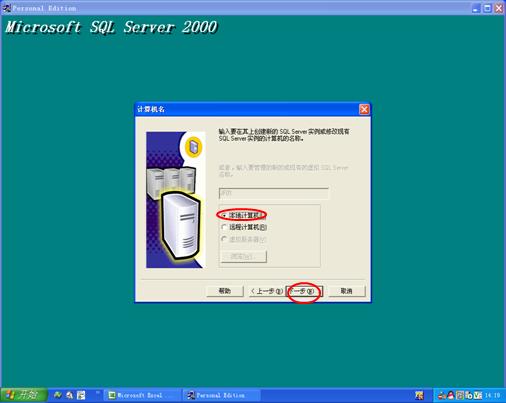Screen dimensions: 506x403
Task: Click the QQ penguin icon in system tray
Action: pos(451,395)
